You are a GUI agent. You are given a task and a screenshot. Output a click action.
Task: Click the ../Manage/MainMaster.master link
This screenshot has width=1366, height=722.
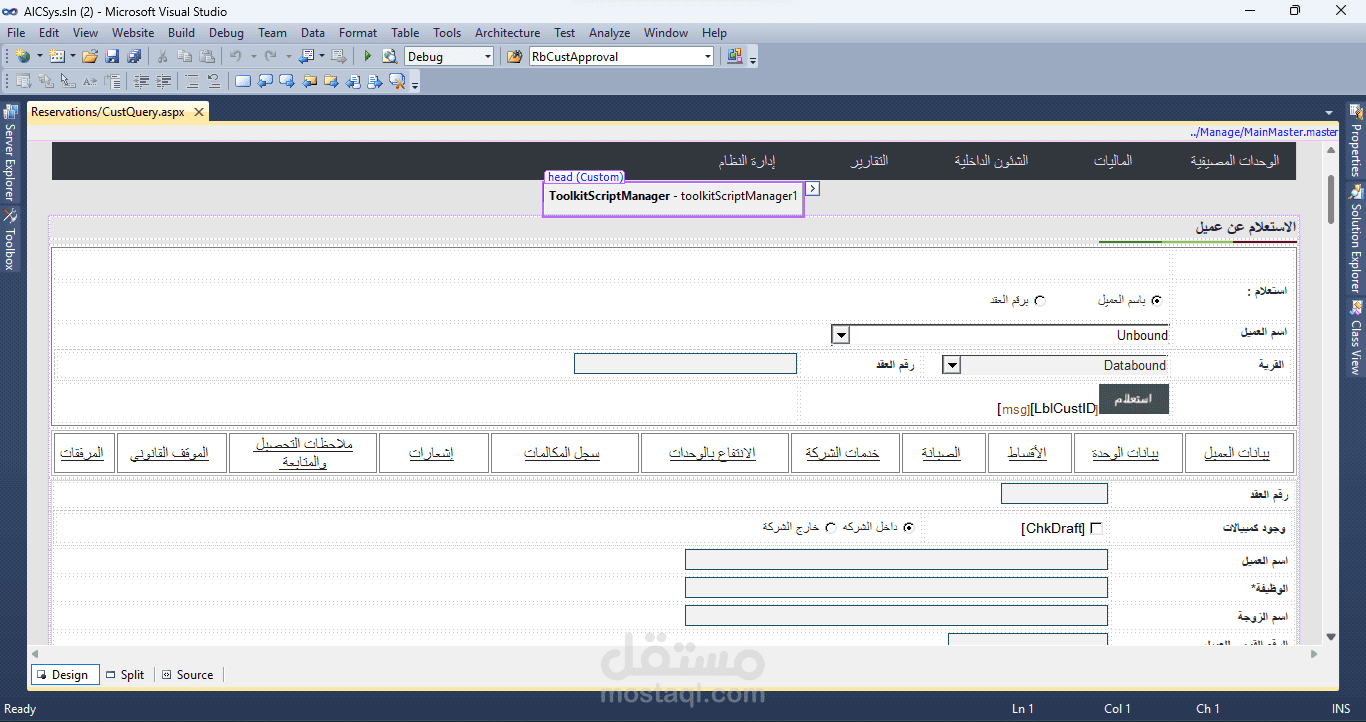click(1264, 132)
